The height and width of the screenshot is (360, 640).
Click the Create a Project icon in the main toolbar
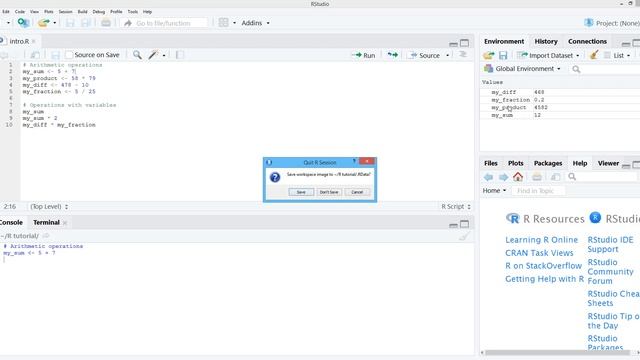tap(23, 23)
